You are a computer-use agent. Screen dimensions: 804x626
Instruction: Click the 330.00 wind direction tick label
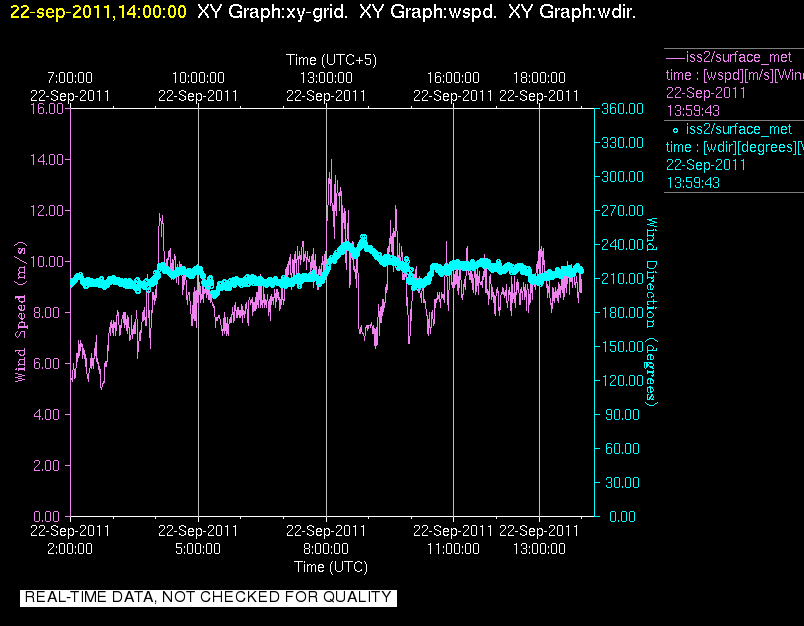[x=622, y=143]
